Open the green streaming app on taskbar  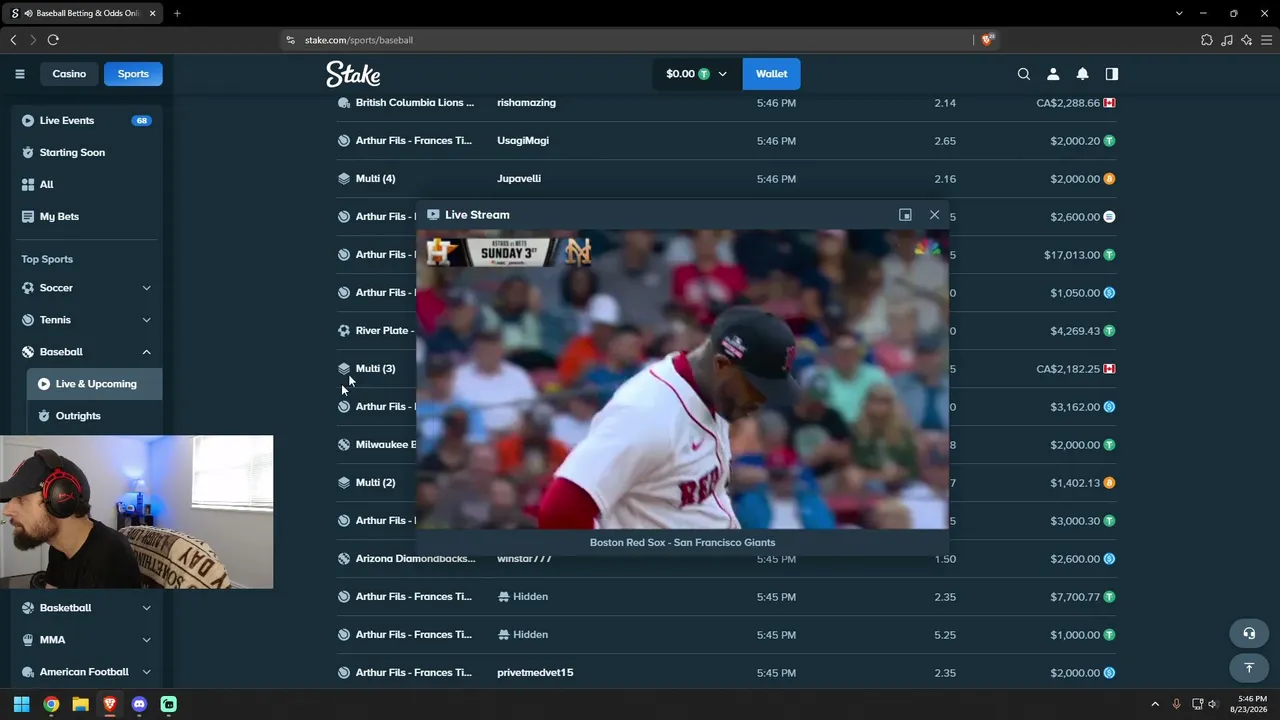click(168, 704)
